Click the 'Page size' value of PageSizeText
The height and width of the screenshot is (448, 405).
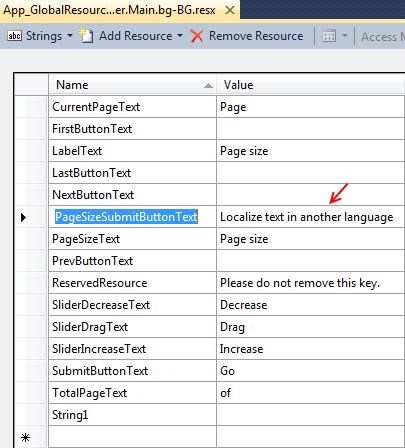pos(311,239)
